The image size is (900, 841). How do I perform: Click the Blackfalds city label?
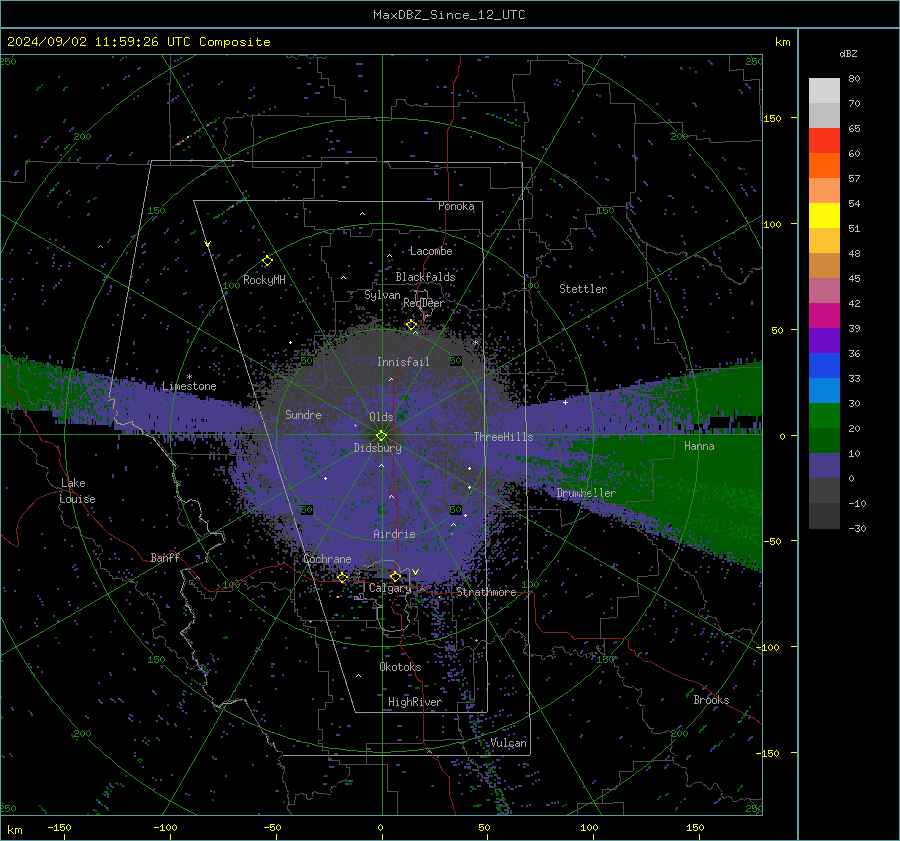(x=425, y=277)
